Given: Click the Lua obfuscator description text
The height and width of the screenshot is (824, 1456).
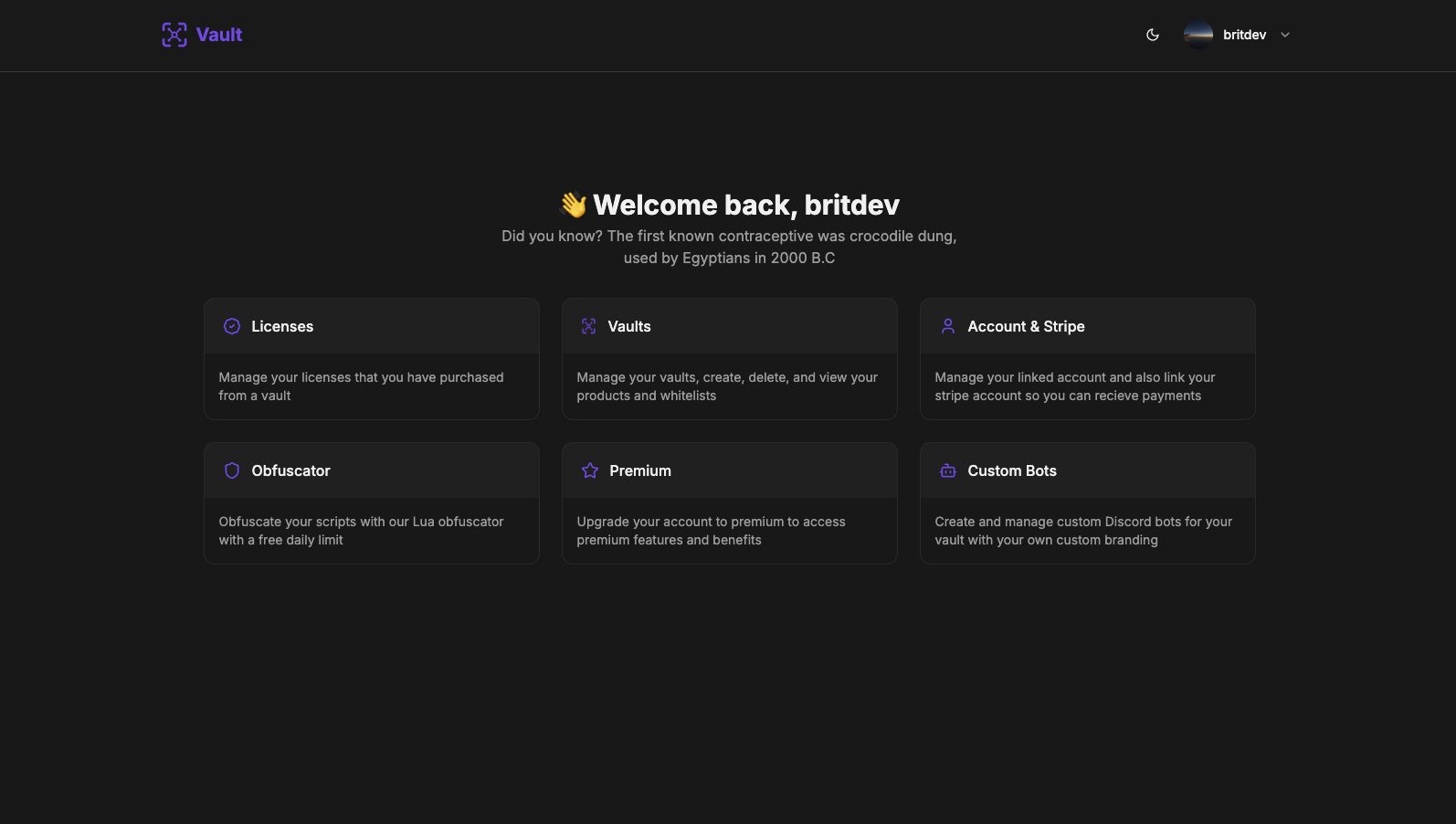Looking at the screenshot, I should [x=361, y=531].
